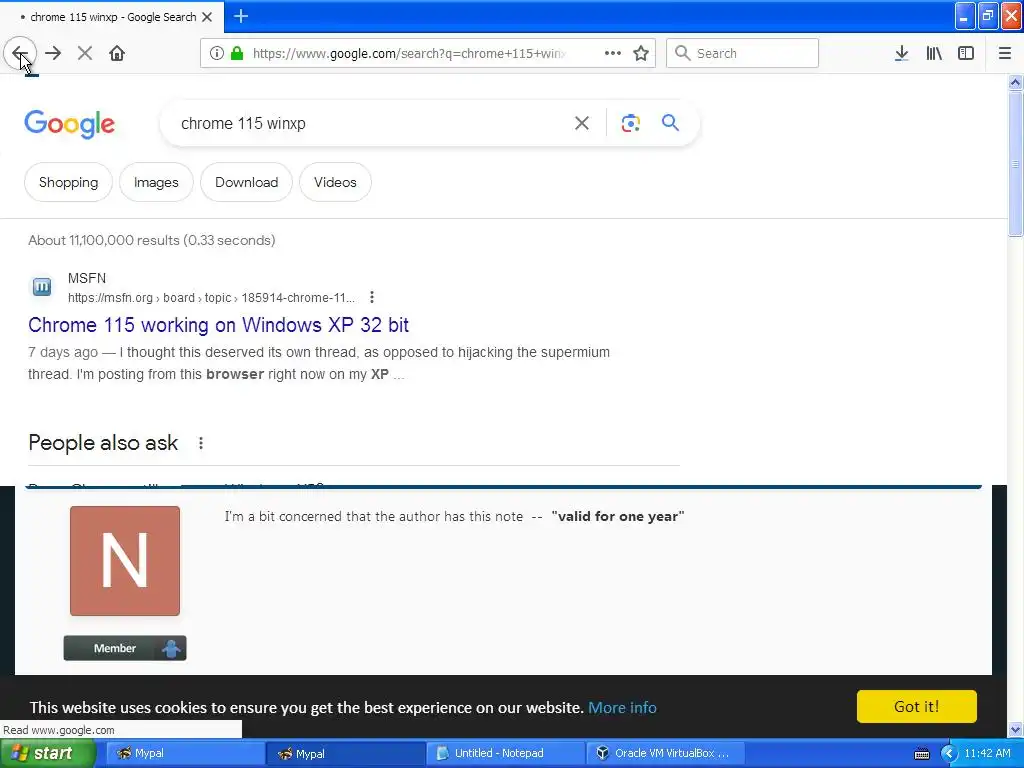The width and height of the screenshot is (1024, 768).
Task: Bookmark this page with the star
Action: point(641,54)
